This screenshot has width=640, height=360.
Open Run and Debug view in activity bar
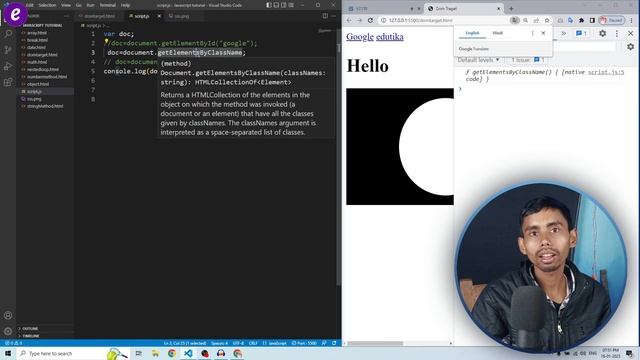click(x=8, y=66)
